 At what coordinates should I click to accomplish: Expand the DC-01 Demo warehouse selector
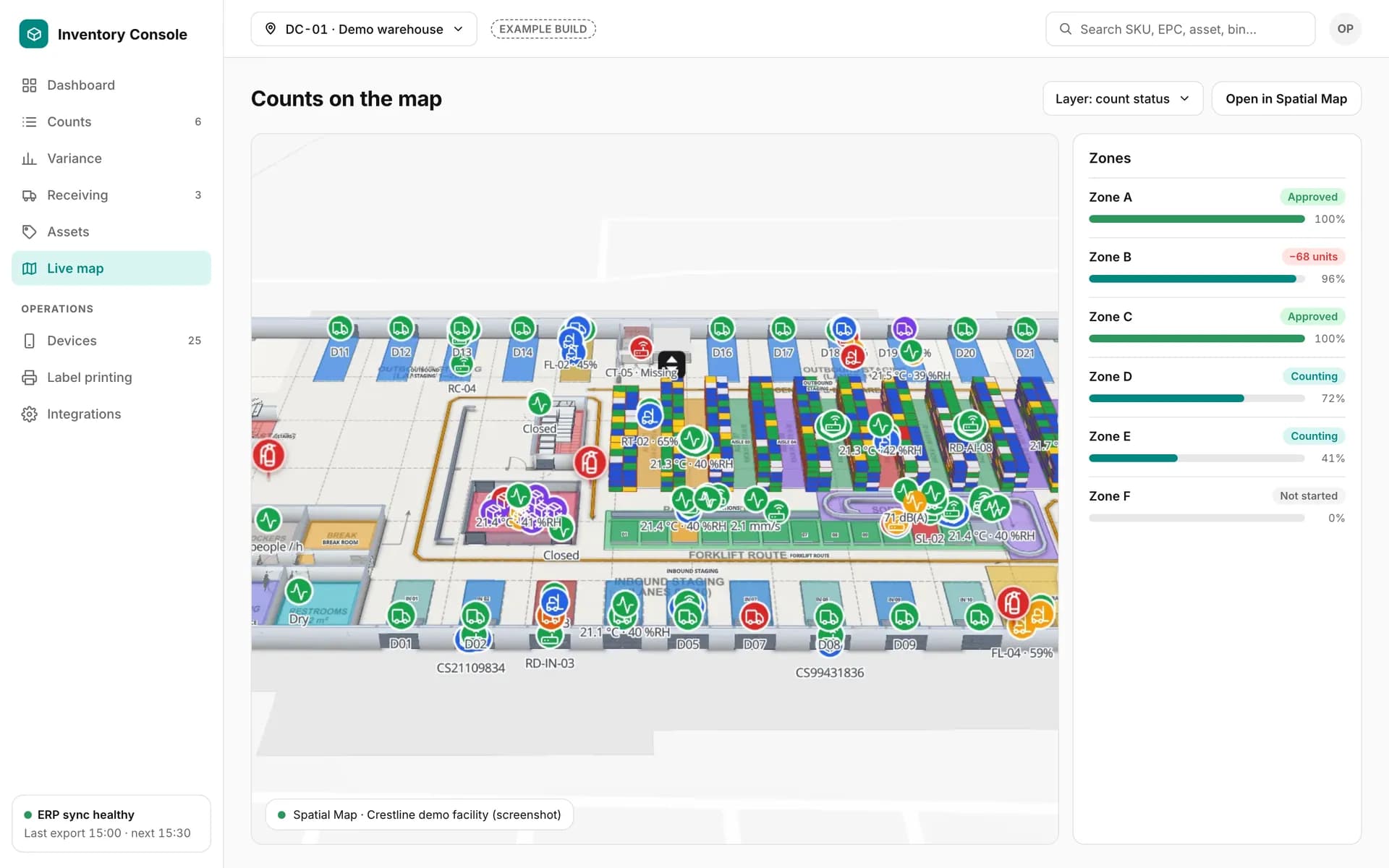pos(364,29)
